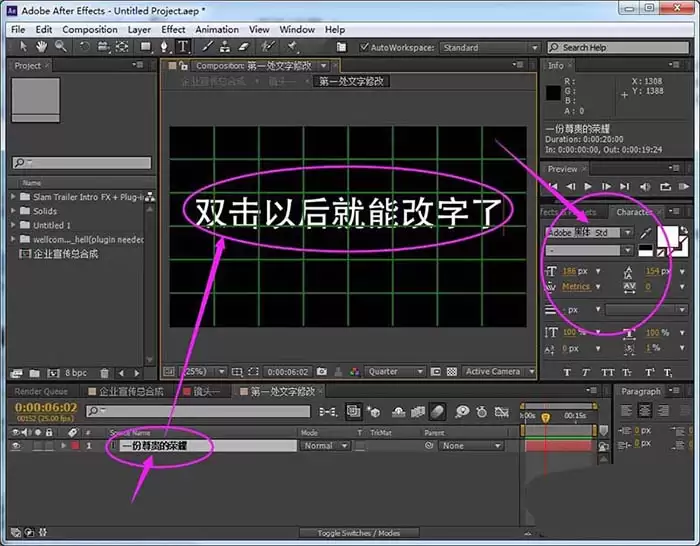Image resolution: width=700 pixels, height=546 pixels.
Task: Click Toggle Switches / Modes button
Action: (358, 533)
